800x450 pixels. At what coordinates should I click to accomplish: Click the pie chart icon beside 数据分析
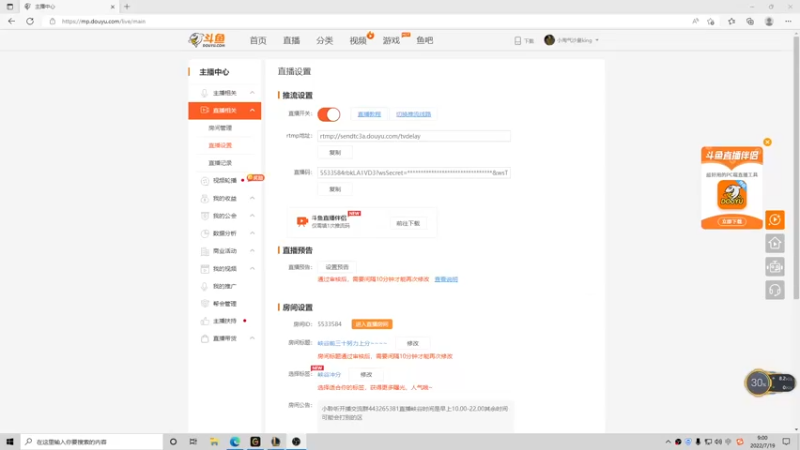(205, 233)
